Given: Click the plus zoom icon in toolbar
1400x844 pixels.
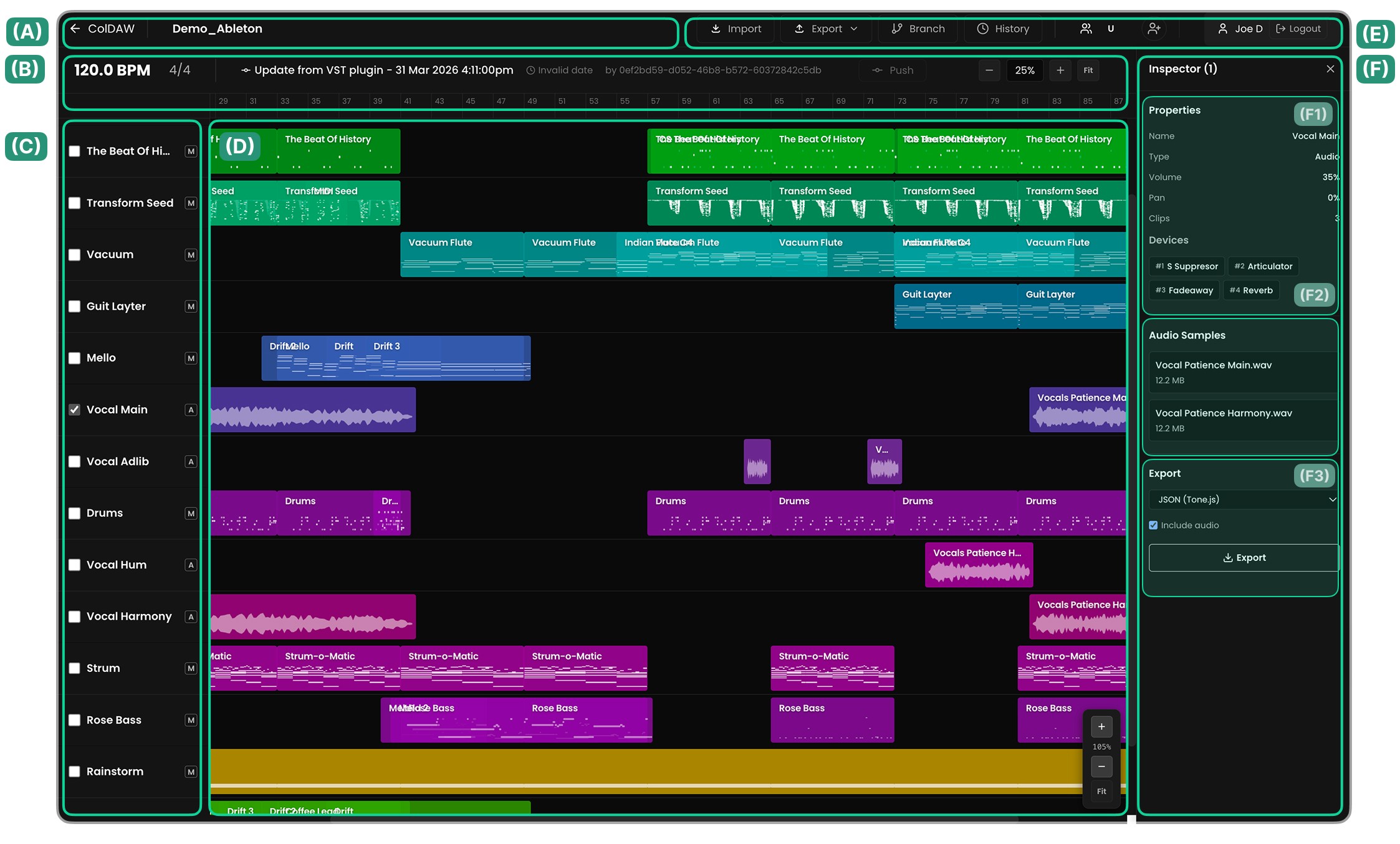Looking at the screenshot, I should click(1060, 70).
